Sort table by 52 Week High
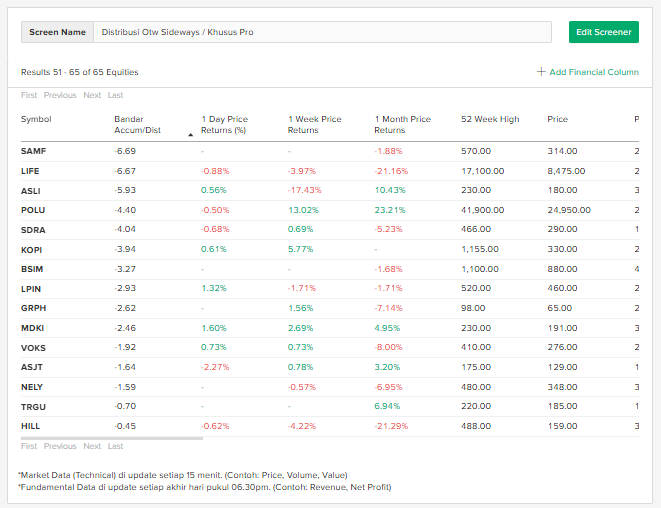This screenshot has height=508, width=661. pyautogui.click(x=490, y=119)
